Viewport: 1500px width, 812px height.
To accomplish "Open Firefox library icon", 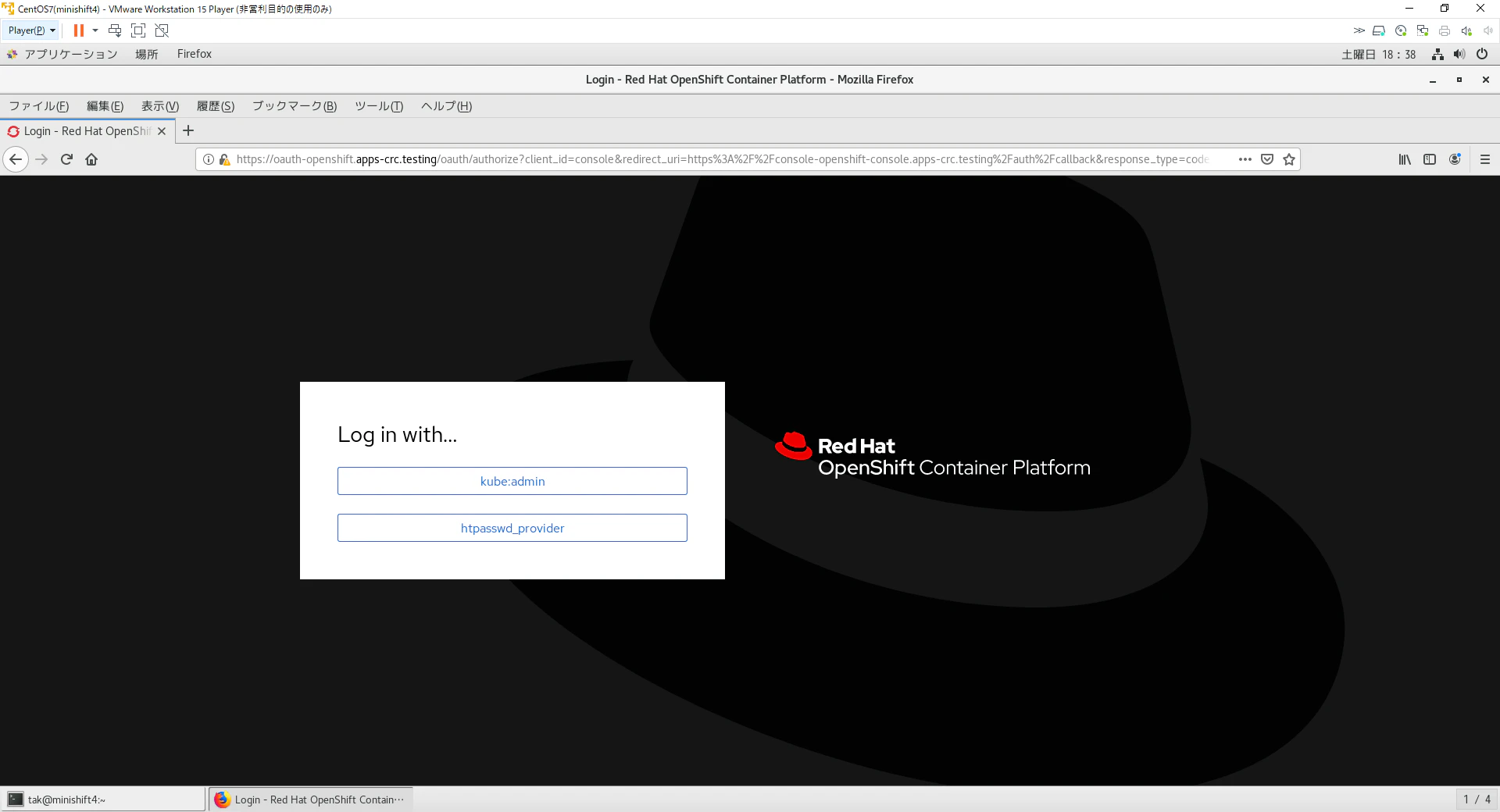I will click(1405, 159).
